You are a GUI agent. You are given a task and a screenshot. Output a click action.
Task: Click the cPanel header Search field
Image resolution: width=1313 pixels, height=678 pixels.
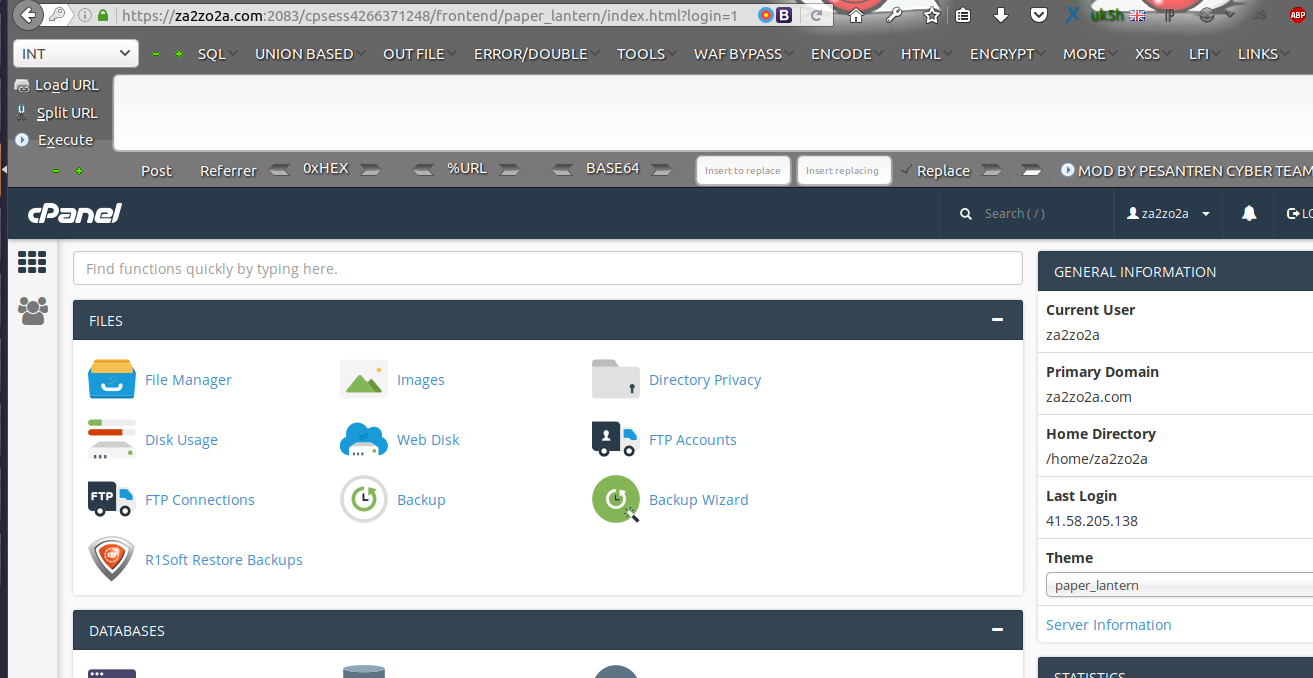click(x=1028, y=213)
